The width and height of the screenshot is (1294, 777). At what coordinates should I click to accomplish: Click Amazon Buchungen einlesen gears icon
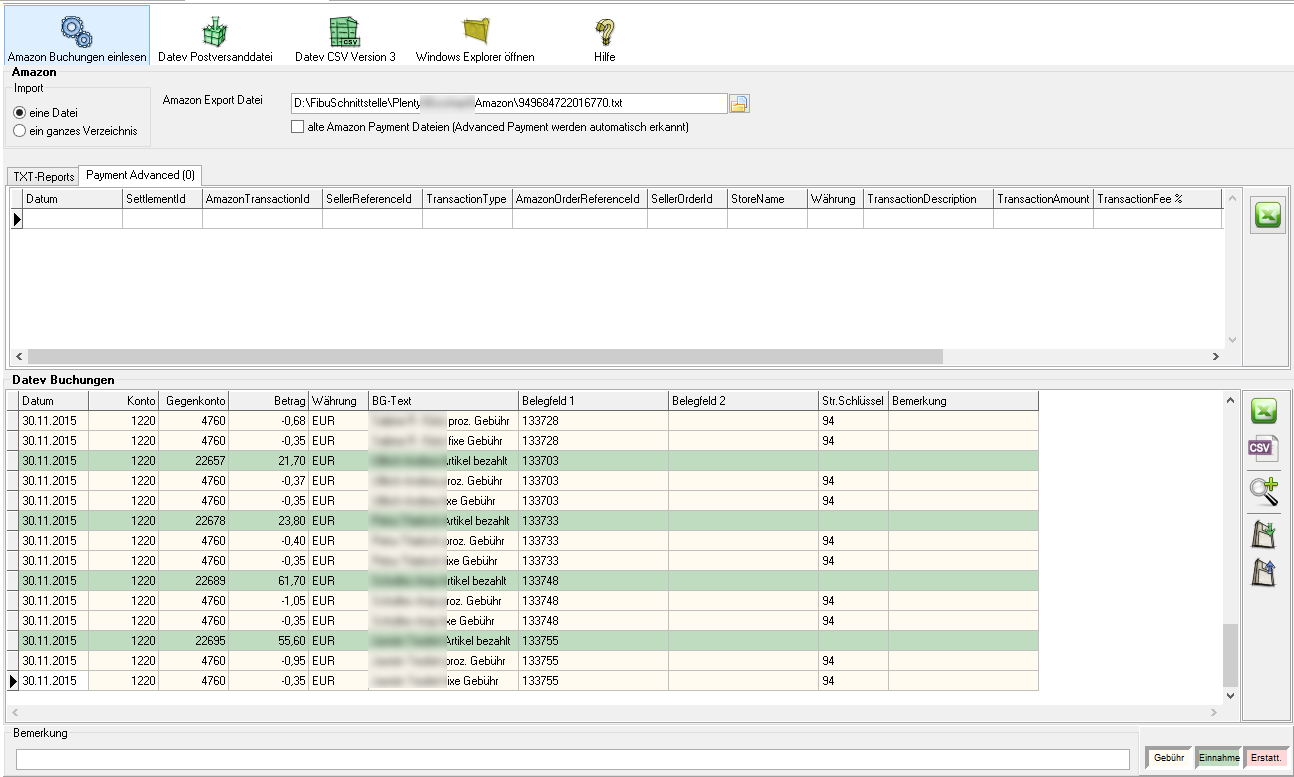click(76, 30)
